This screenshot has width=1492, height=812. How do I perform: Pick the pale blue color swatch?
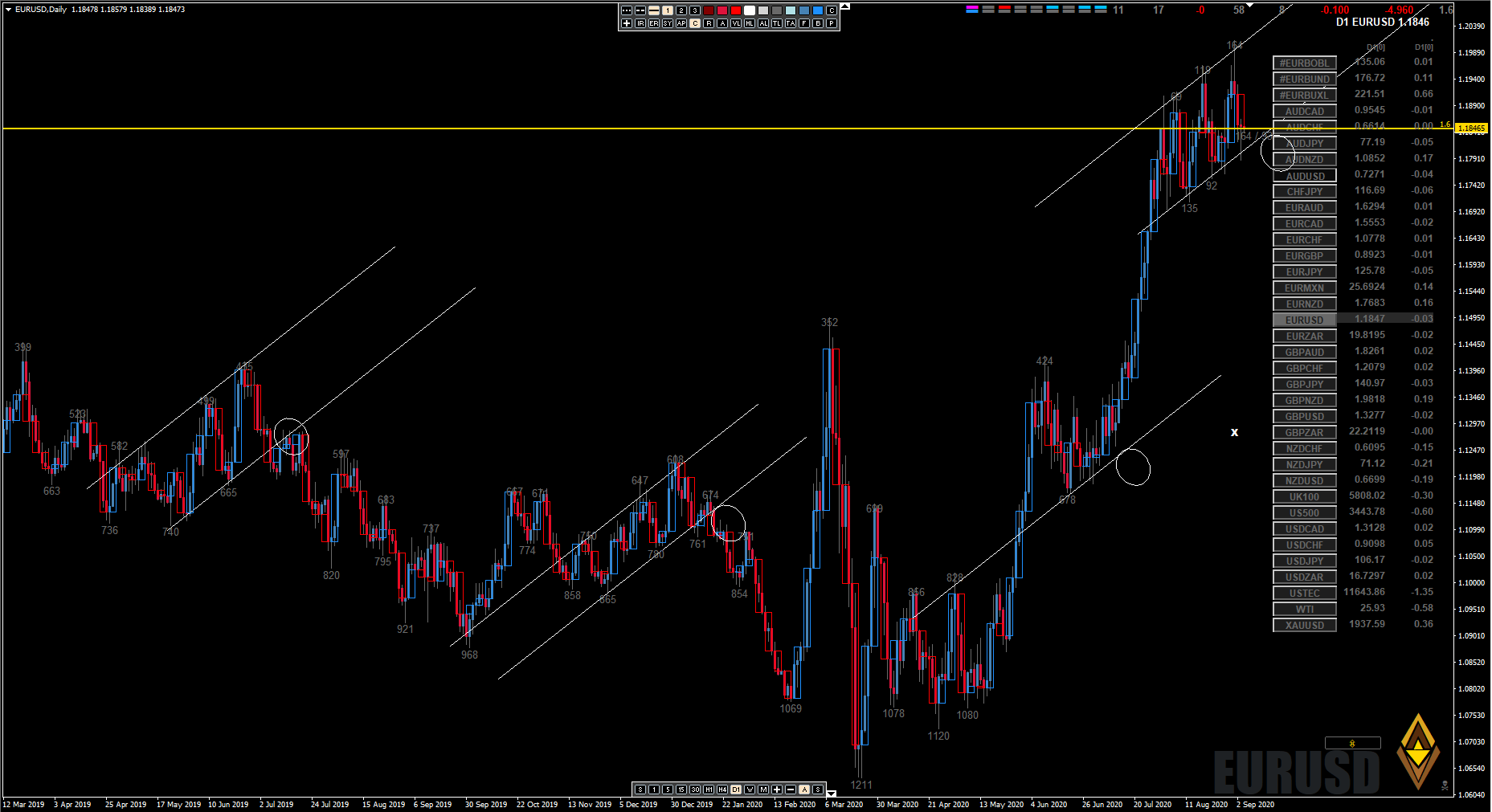tap(791, 10)
